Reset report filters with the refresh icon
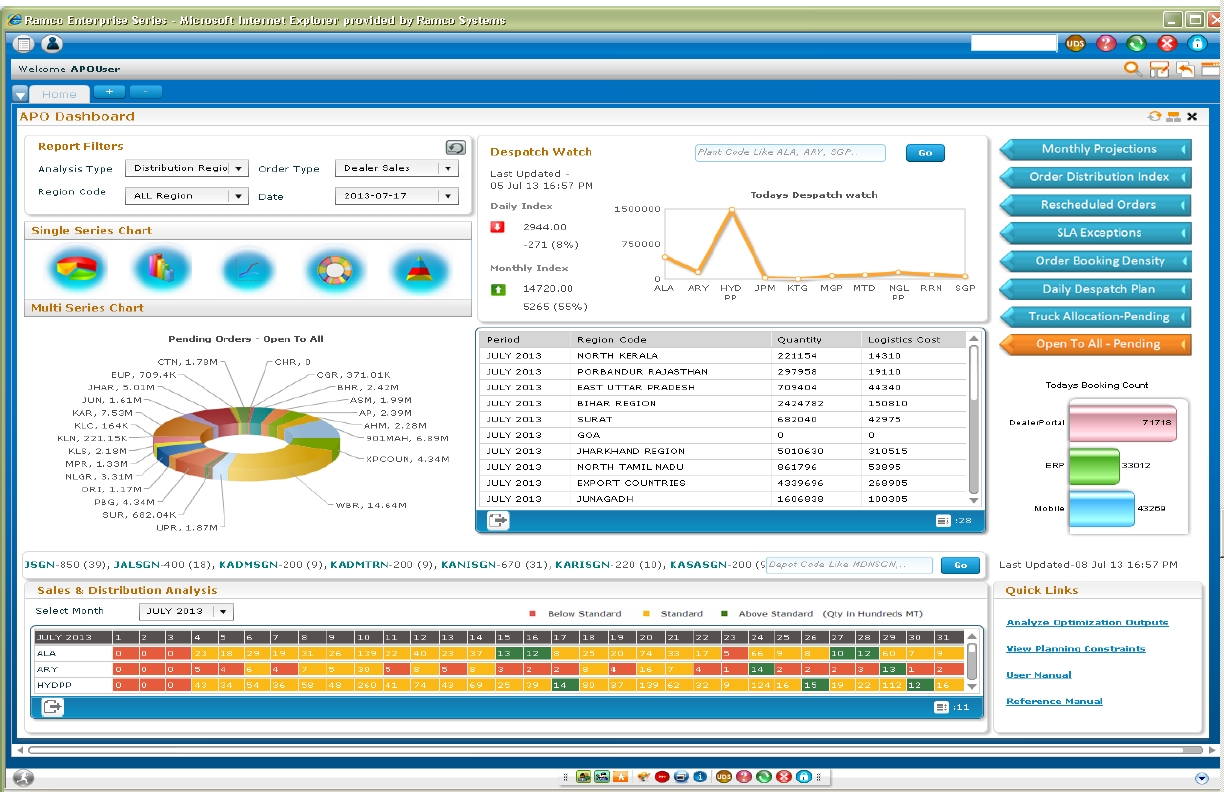 tap(455, 147)
